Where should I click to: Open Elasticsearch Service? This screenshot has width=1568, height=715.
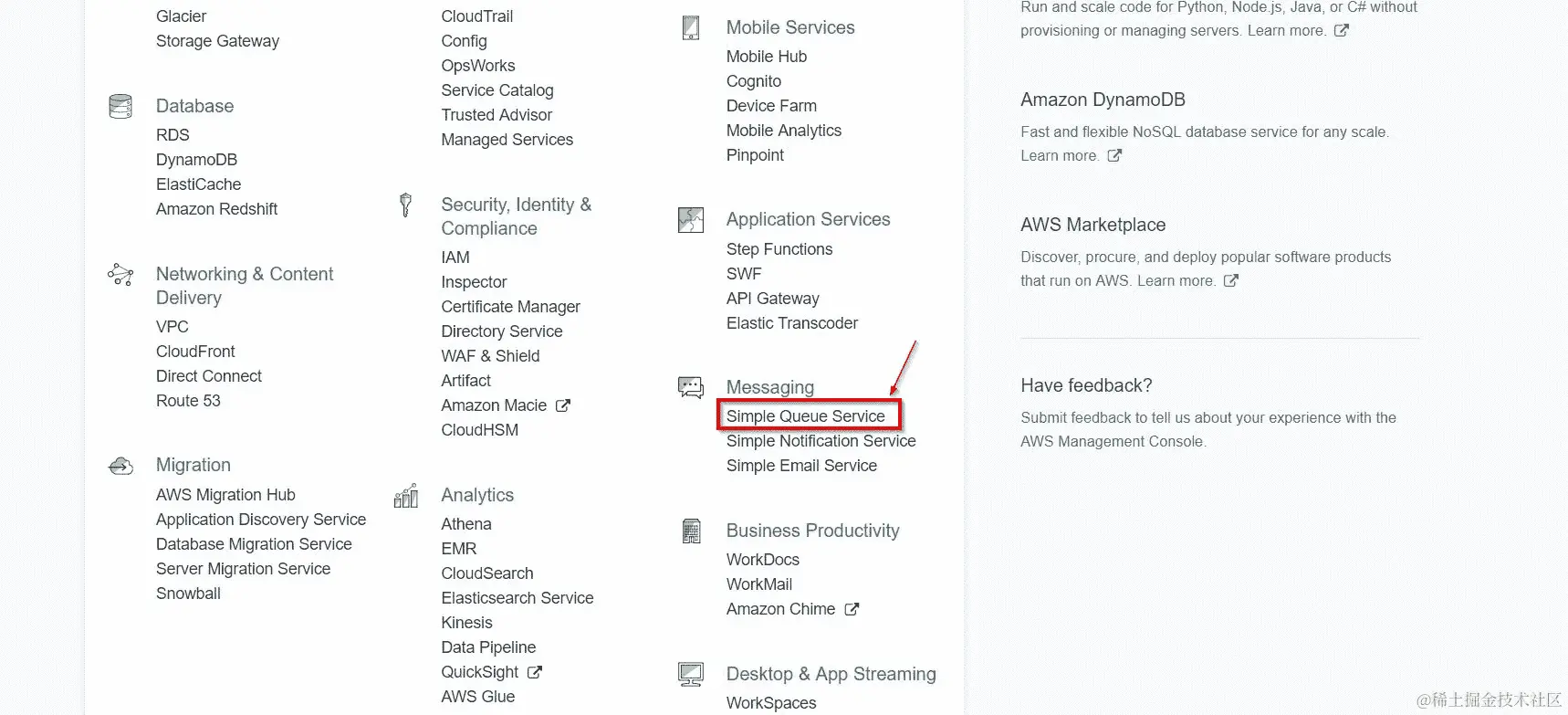[x=517, y=598]
